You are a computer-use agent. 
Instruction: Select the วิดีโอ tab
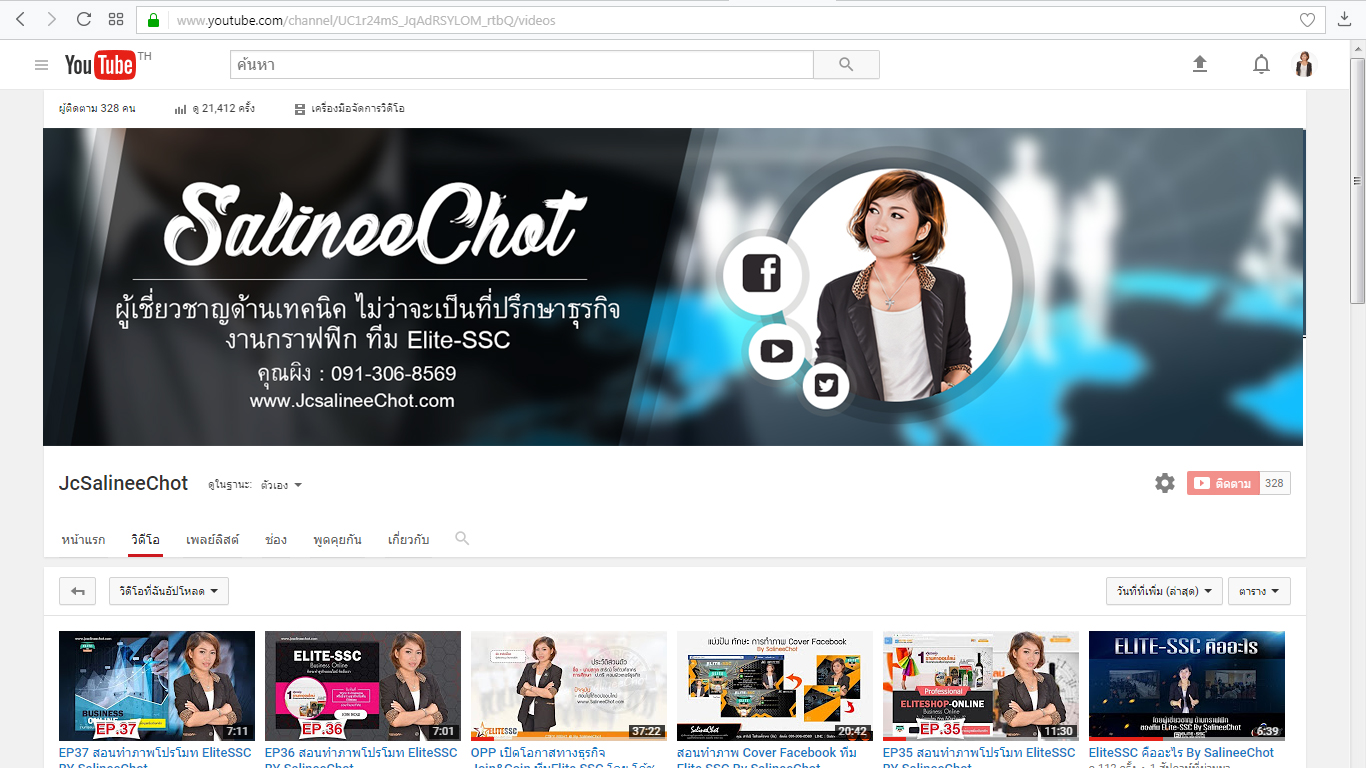(145, 539)
